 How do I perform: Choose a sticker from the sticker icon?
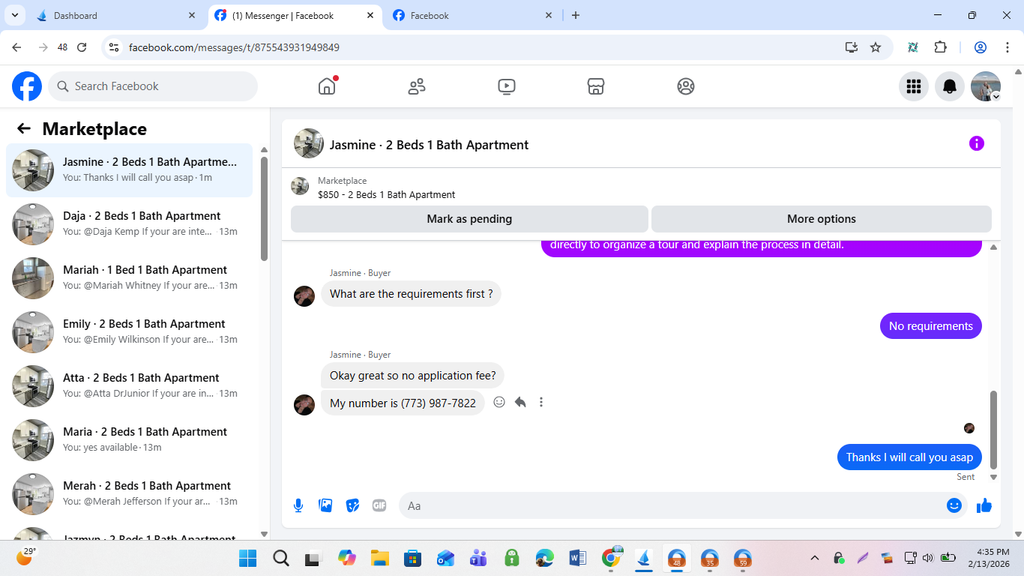point(353,505)
